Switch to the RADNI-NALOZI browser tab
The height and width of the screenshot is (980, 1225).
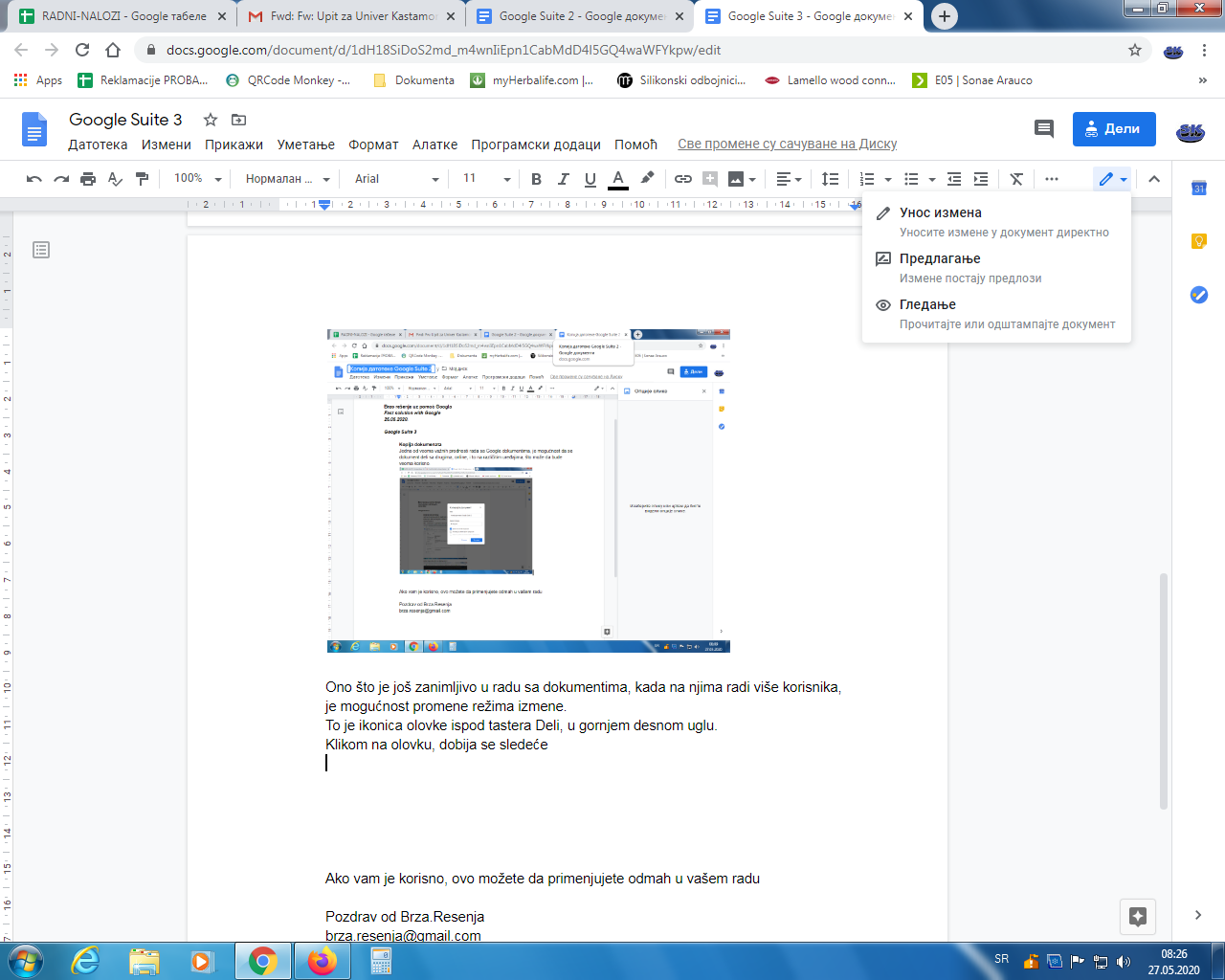pos(122,16)
